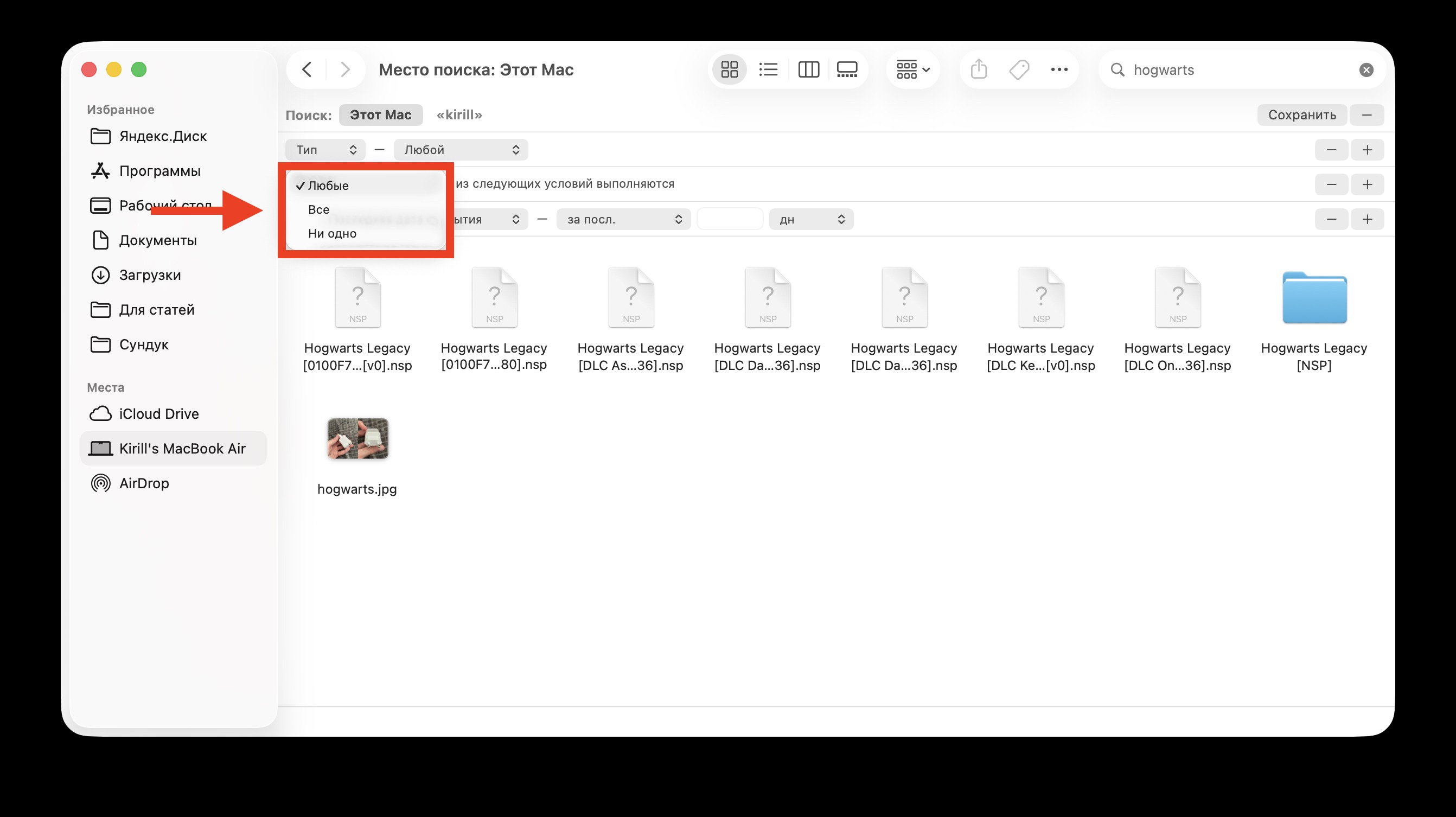Image resolution: width=1456 pixels, height=817 pixels.
Task: Click the days number input field
Action: tap(729, 219)
